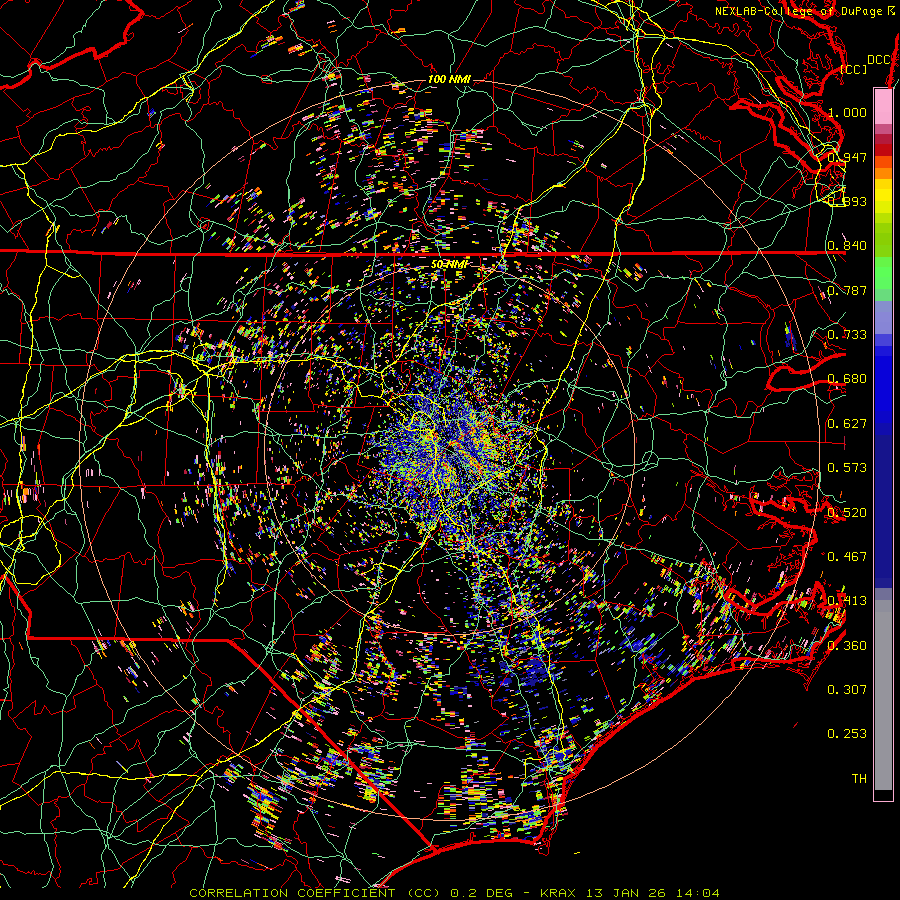Click the 0.787 scale value
The height and width of the screenshot is (900, 900).
[x=847, y=290]
